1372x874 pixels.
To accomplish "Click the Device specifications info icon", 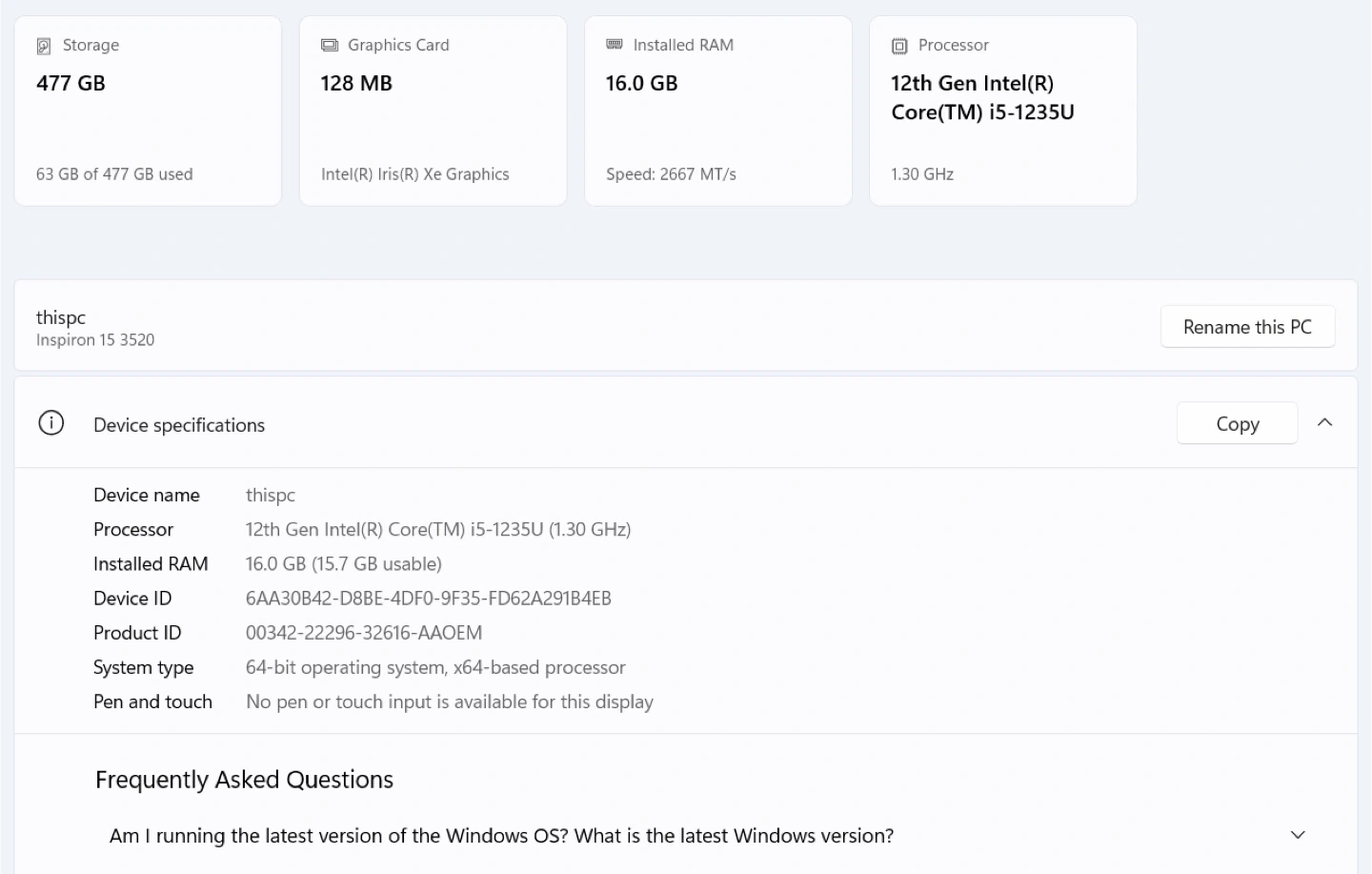I will pyautogui.click(x=51, y=423).
